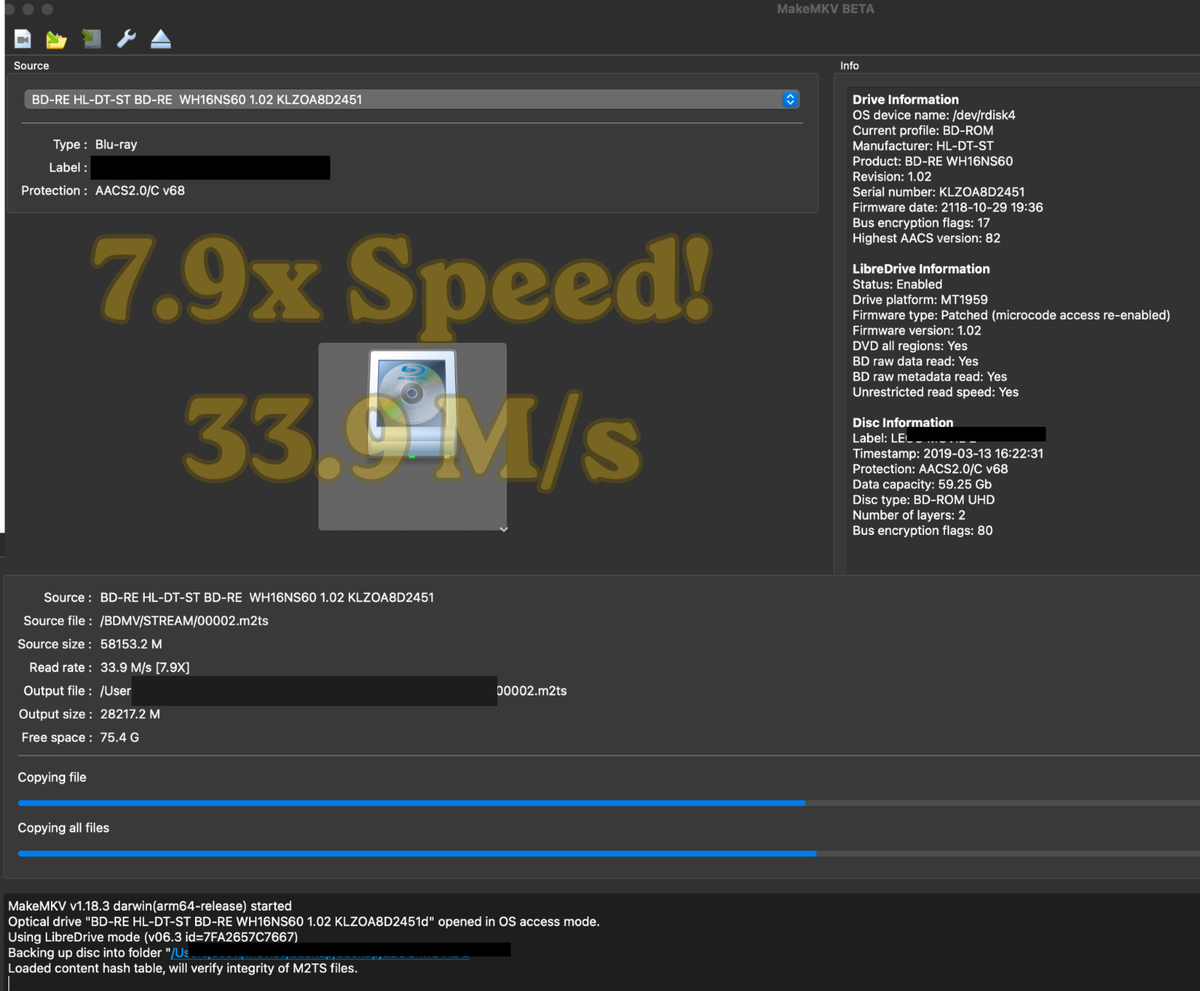This screenshot has width=1200, height=991.
Task: Click the large Blu-ray disc drive icon
Action: click(412, 404)
